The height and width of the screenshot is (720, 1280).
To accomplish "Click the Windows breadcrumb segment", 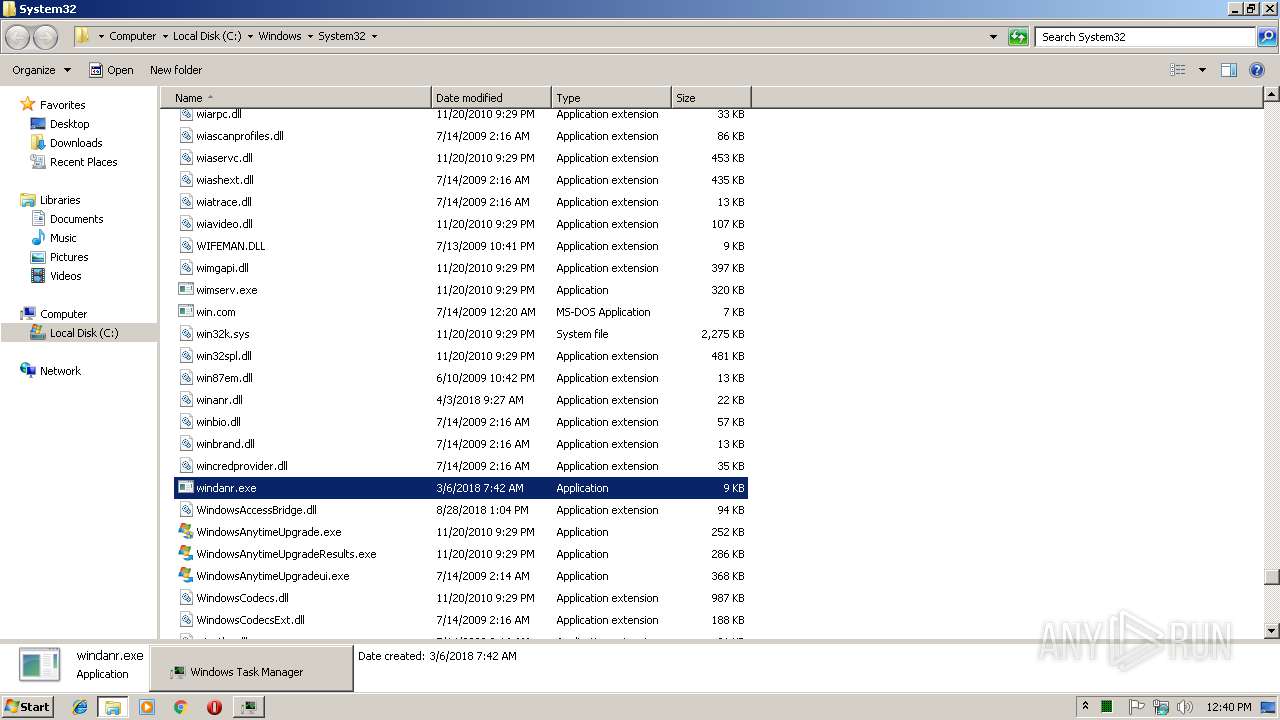I will (280, 36).
